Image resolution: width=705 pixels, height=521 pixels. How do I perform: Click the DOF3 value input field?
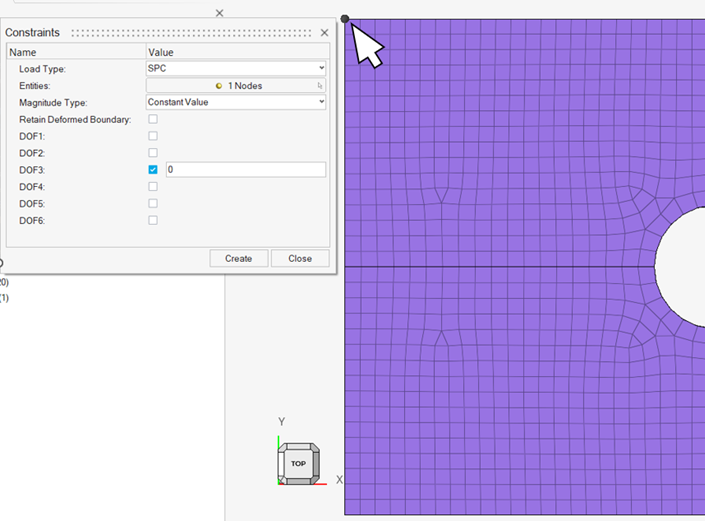[x=245, y=170]
